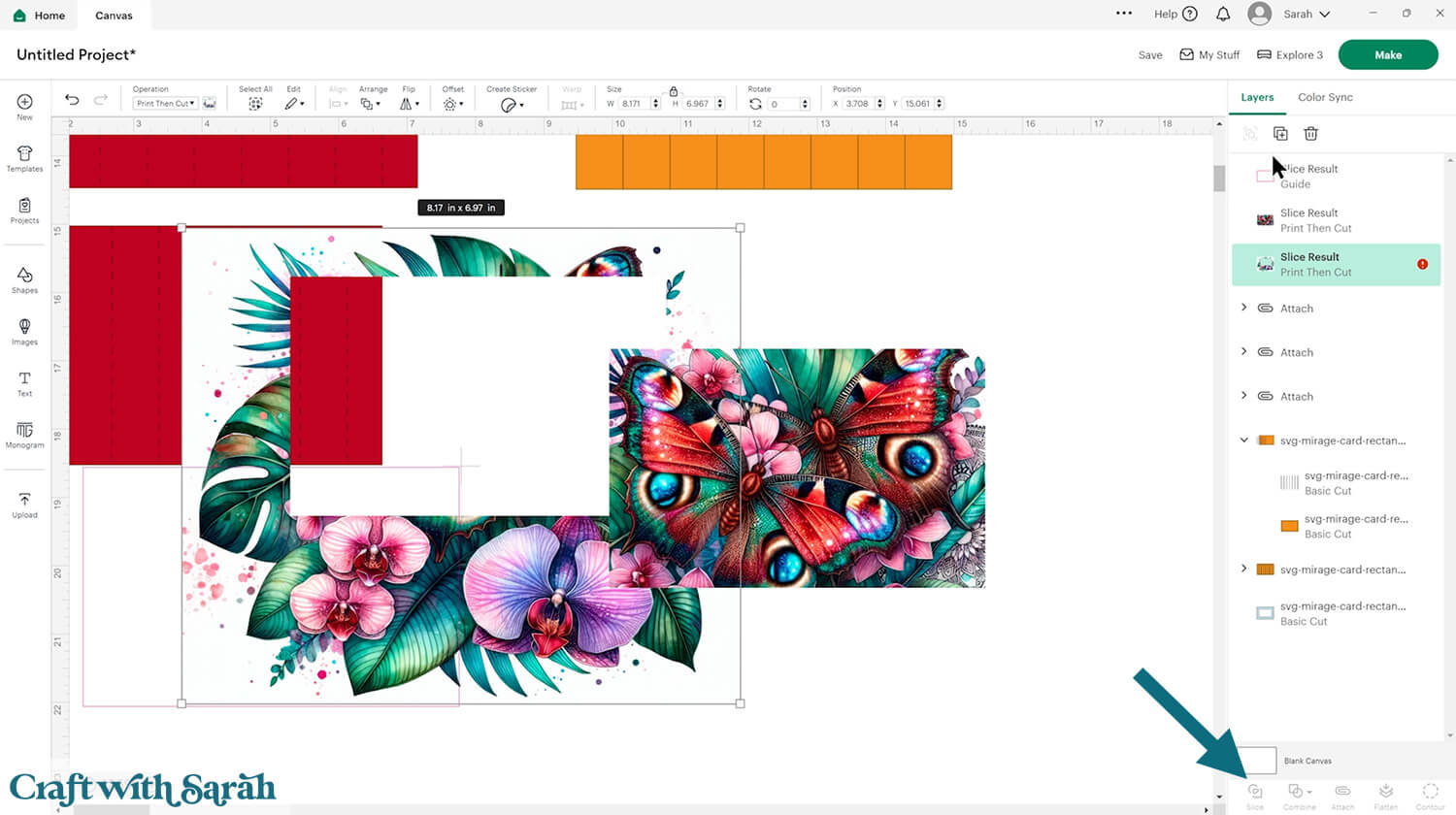The height and width of the screenshot is (815, 1456).
Task: Toggle the size aspect ratio lock
Action: [673, 91]
